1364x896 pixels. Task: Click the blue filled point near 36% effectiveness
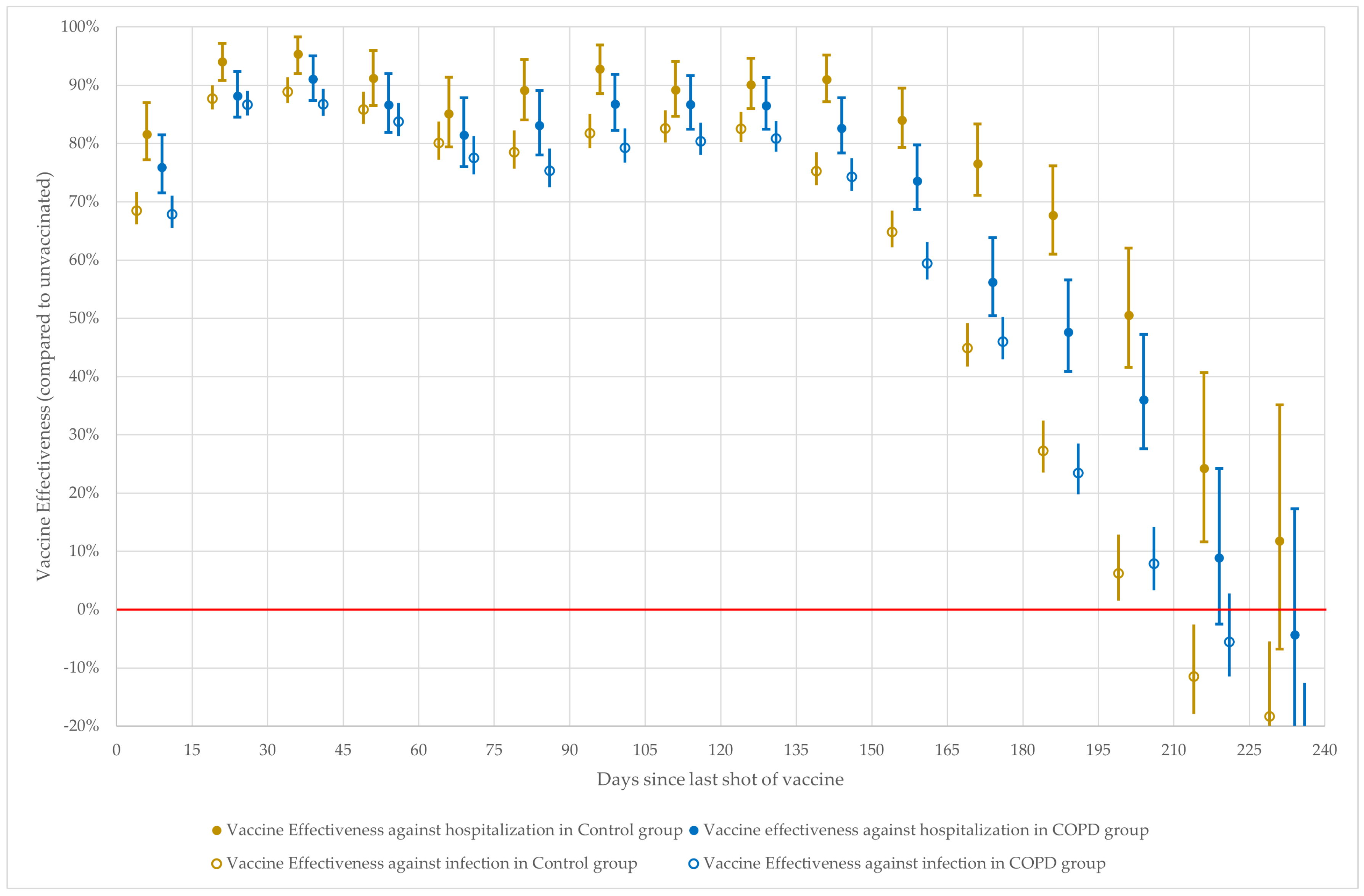tap(1144, 400)
